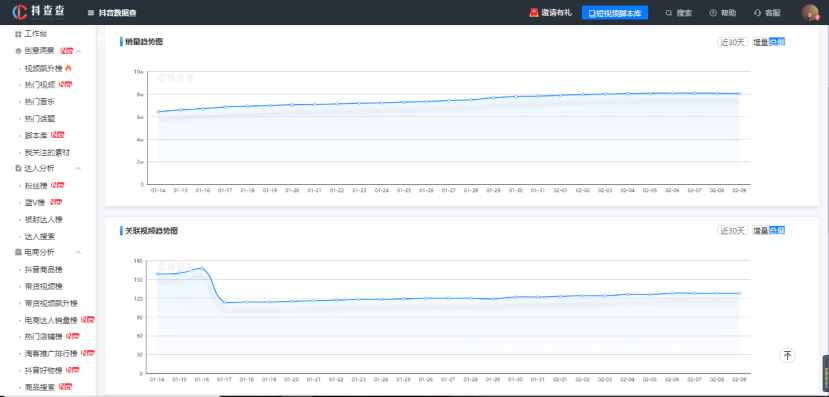Click the back-to-top arrow button
Image resolution: width=829 pixels, height=397 pixels.
pyautogui.click(x=787, y=355)
